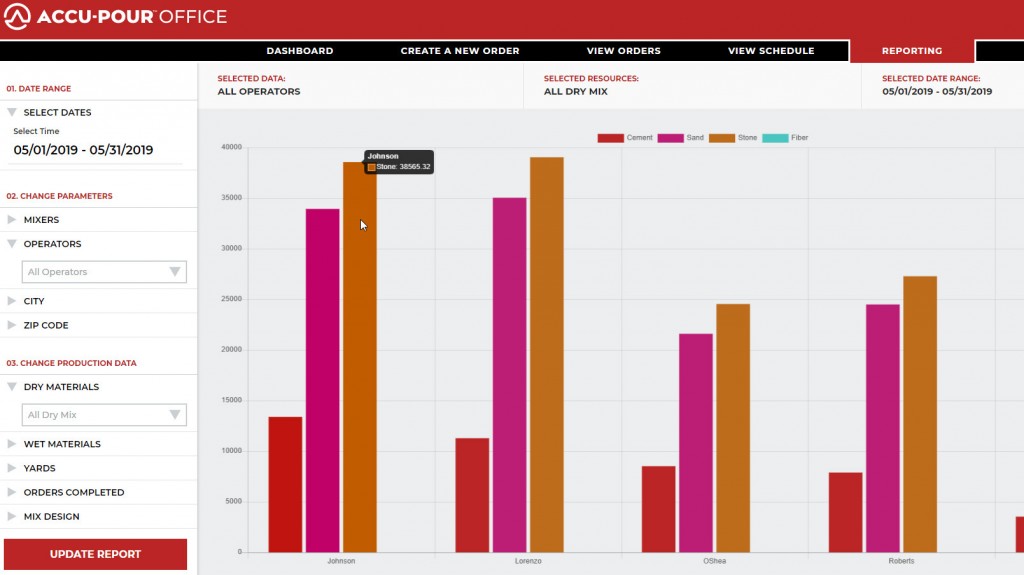
Task: Click the Selected Data All Operators text
Action: tap(259, 91)
